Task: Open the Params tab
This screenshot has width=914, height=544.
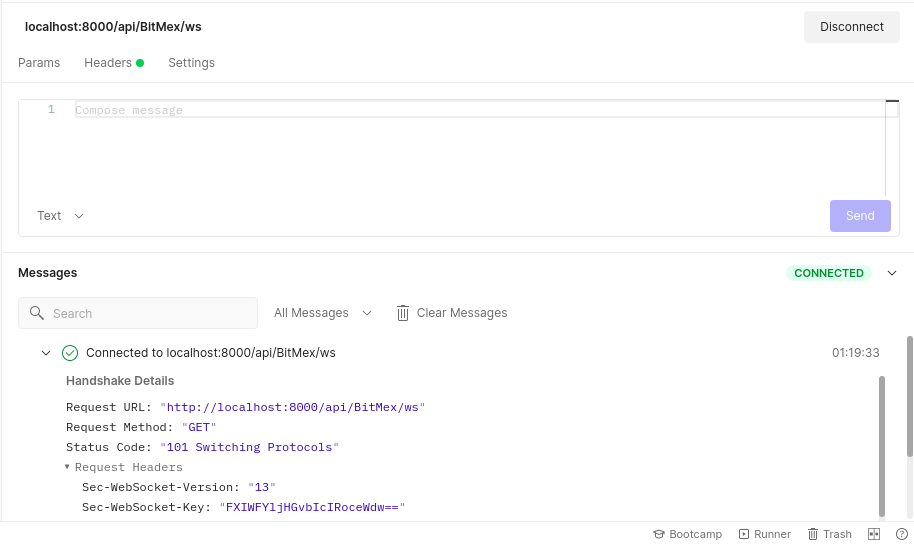Action: tap(39, 63)
